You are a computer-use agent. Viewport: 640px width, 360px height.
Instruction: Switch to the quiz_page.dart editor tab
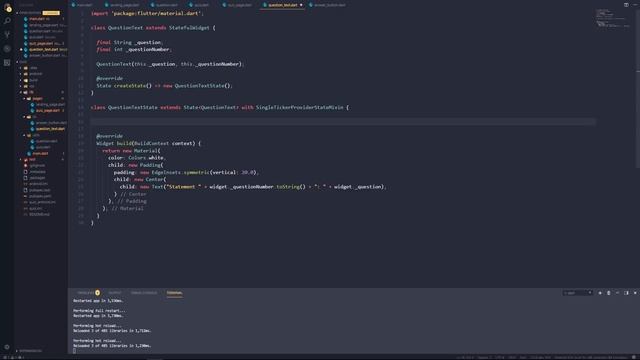[239, 5]
